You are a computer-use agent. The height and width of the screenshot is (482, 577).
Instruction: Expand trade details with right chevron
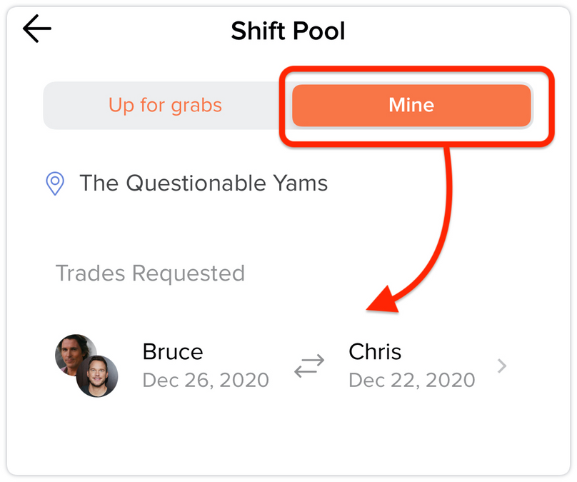pyautogui.click(x=502, y=366)
